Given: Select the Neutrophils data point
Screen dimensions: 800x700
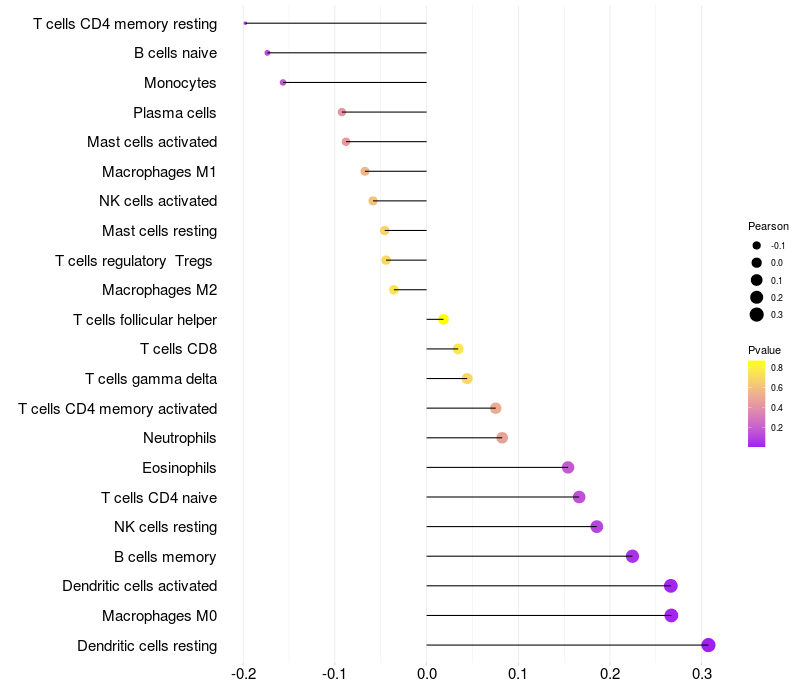Looking at the screenshot, I should pos(502,438).
